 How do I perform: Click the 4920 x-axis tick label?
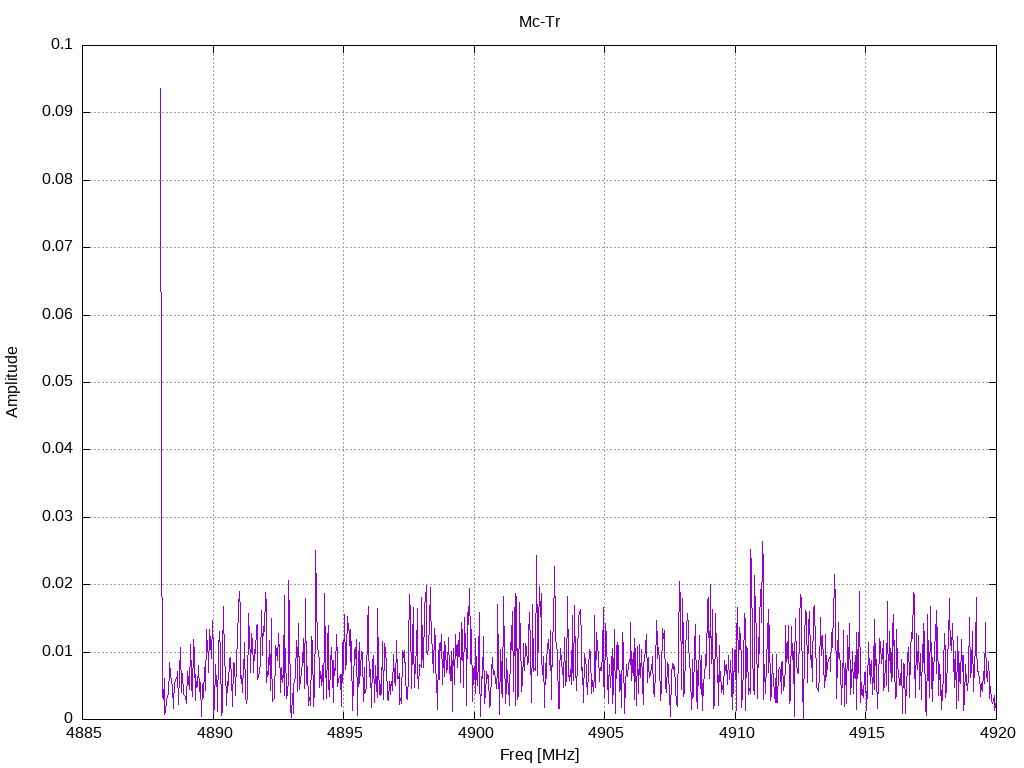click(996, 734)
